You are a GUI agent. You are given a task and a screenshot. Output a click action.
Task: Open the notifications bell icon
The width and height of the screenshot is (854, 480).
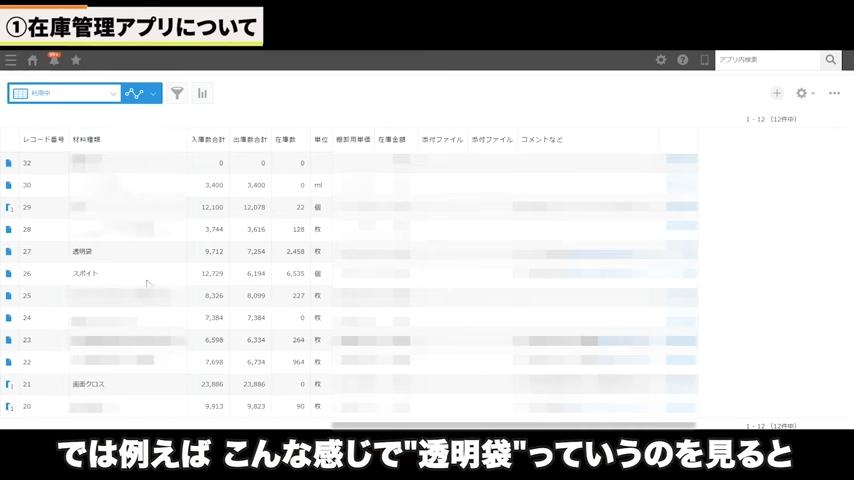click(x=54, y=60)
